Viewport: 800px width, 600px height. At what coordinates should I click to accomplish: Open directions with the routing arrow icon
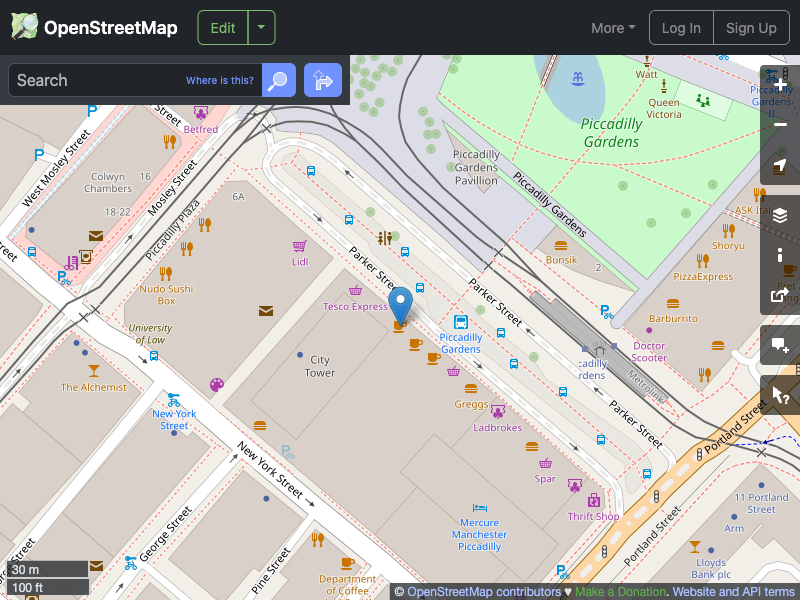pyautogui.click(x=322, y=80)
